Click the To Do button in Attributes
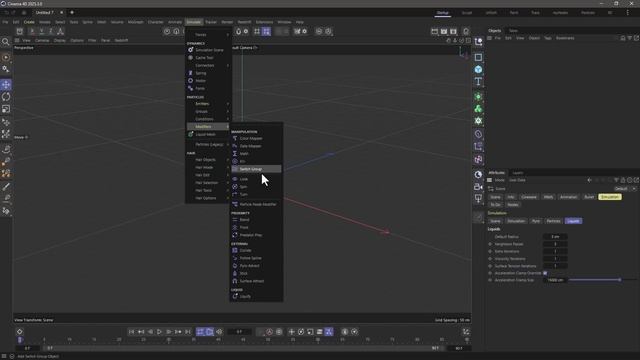This screenshot has width=640, height=360. [495, 204]
